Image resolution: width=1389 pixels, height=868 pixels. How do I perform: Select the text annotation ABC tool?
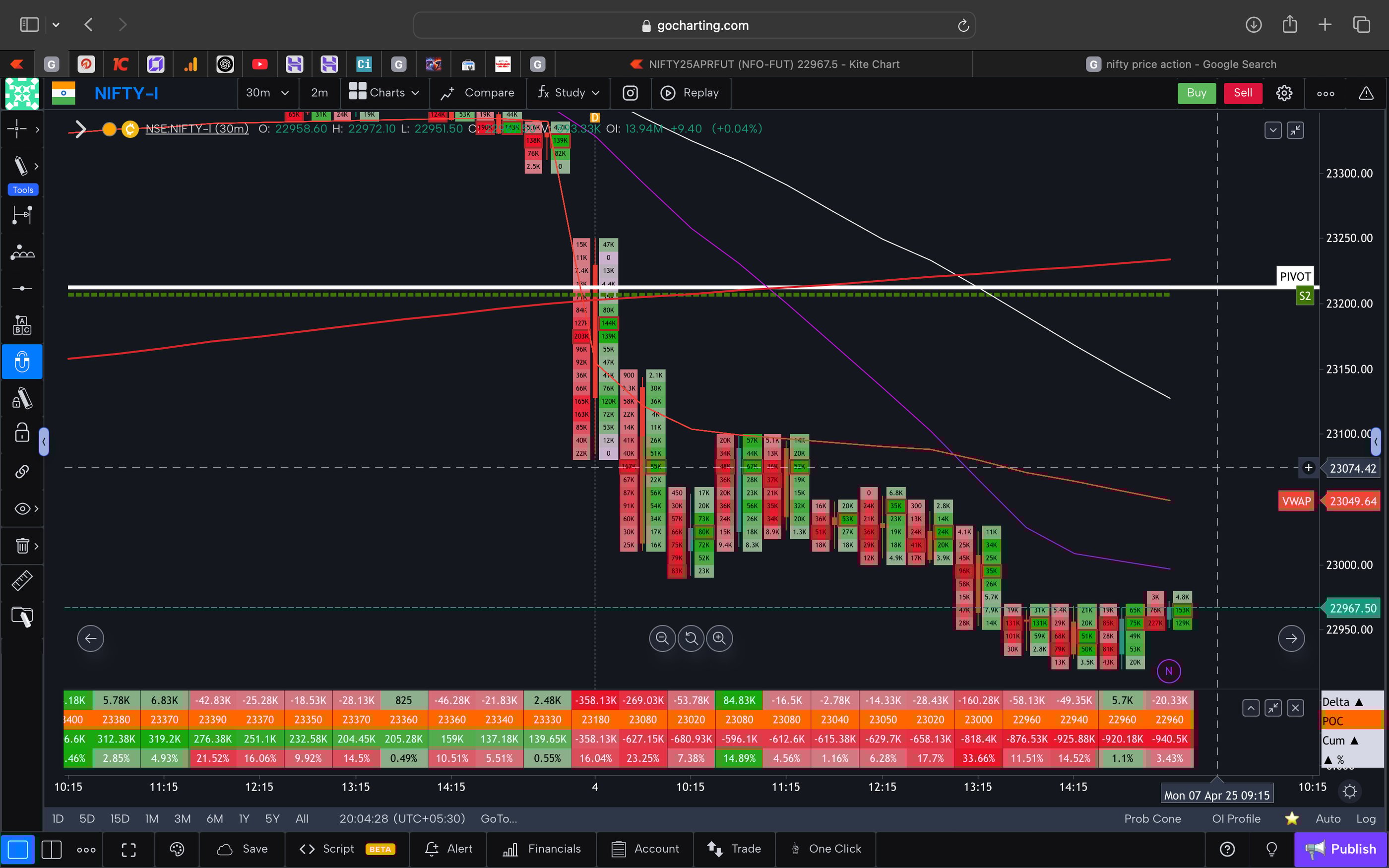tap(22, 324)
